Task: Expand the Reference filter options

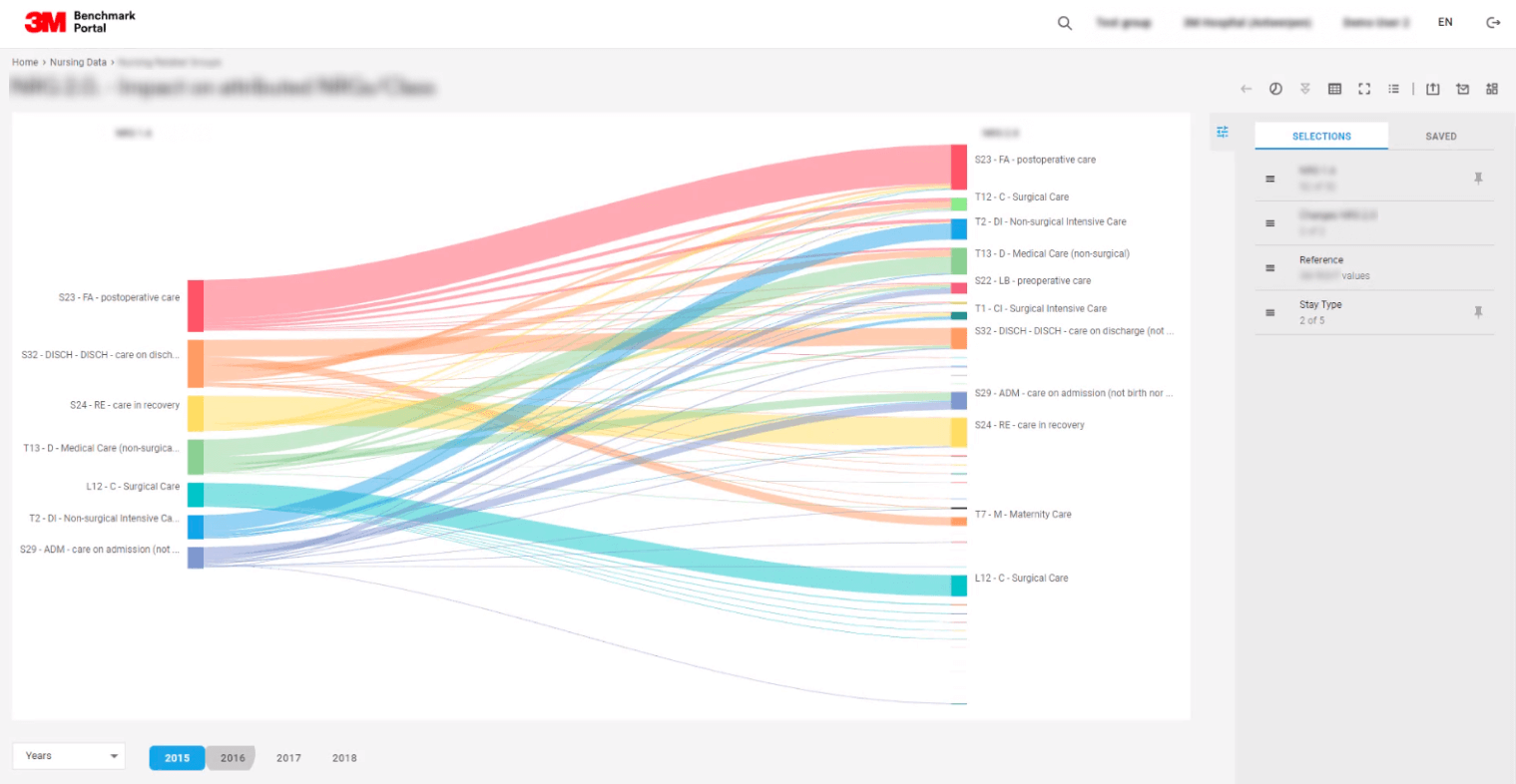Action: 1269,267
